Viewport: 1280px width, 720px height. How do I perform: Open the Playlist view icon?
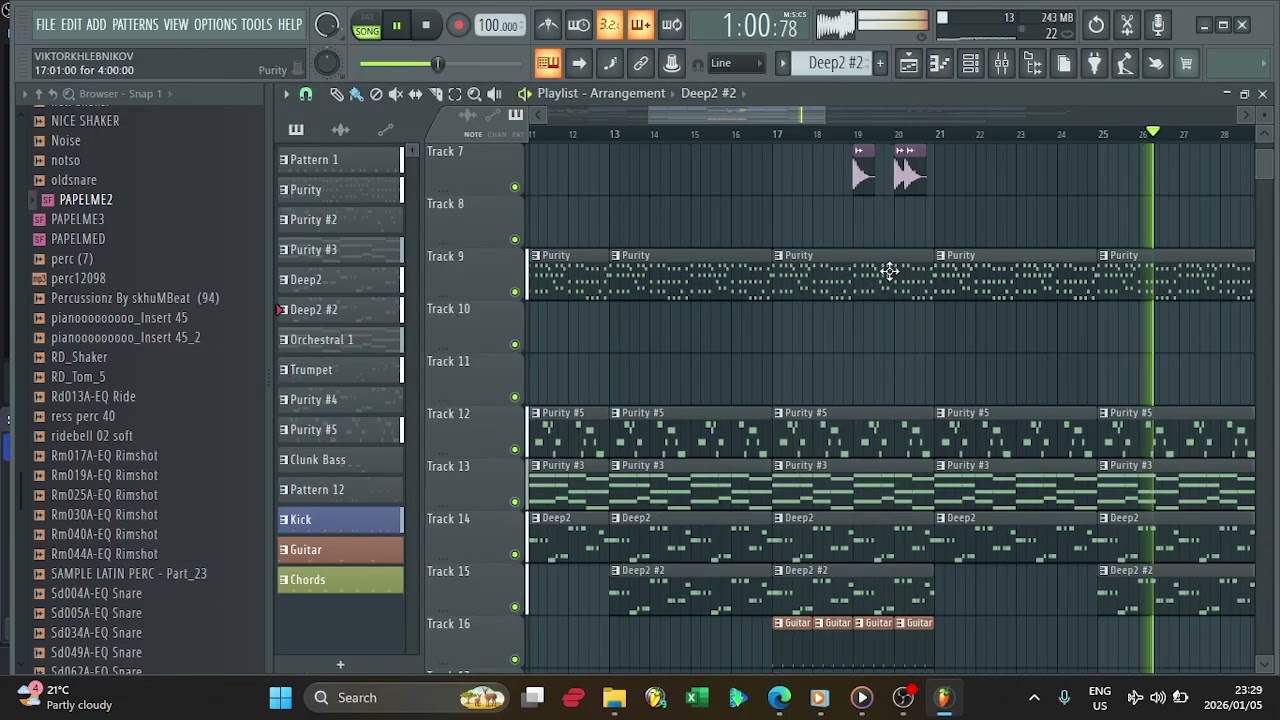(x=908, y=64)
